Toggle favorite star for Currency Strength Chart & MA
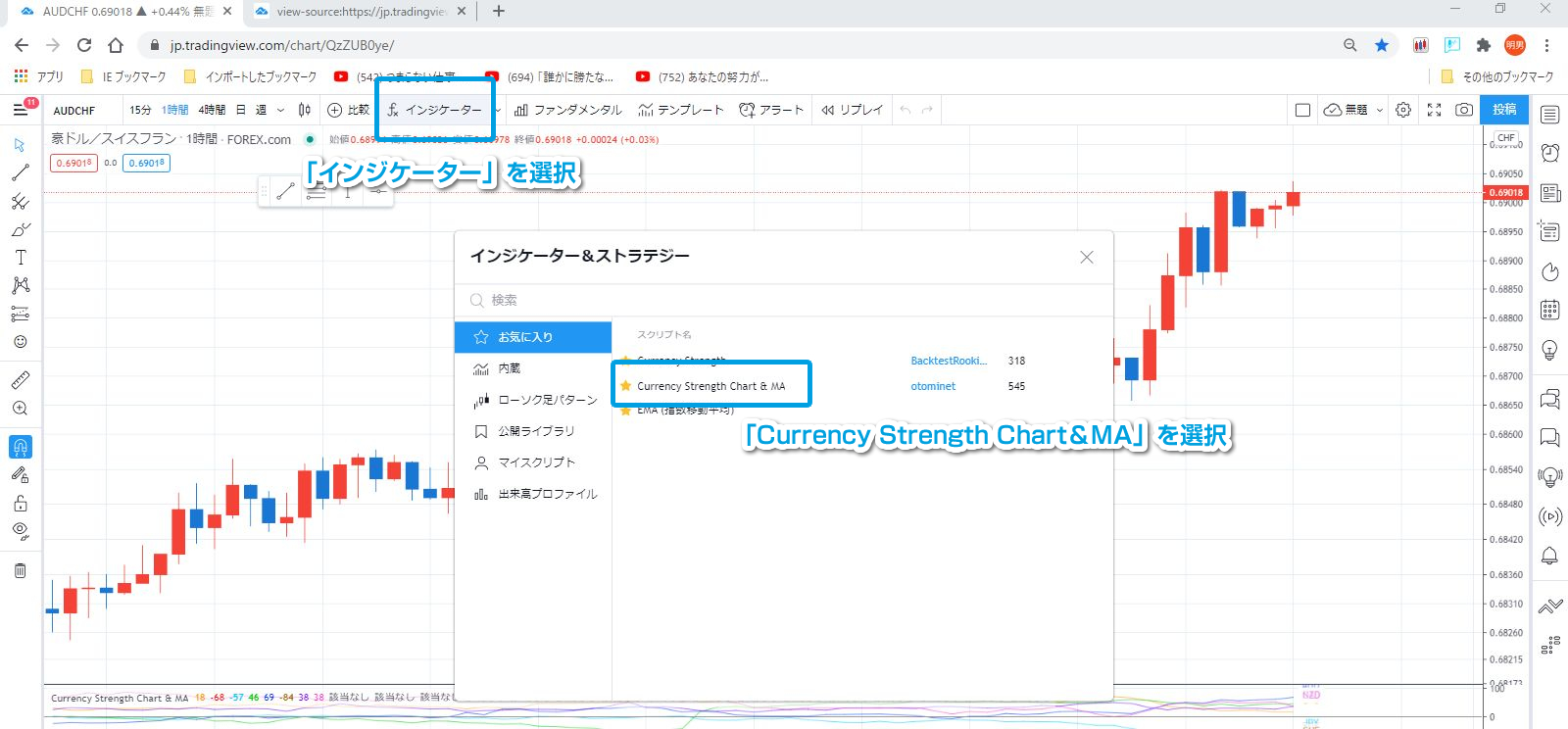Screen dimensions: 1568x729 click(x=625, y=386)
